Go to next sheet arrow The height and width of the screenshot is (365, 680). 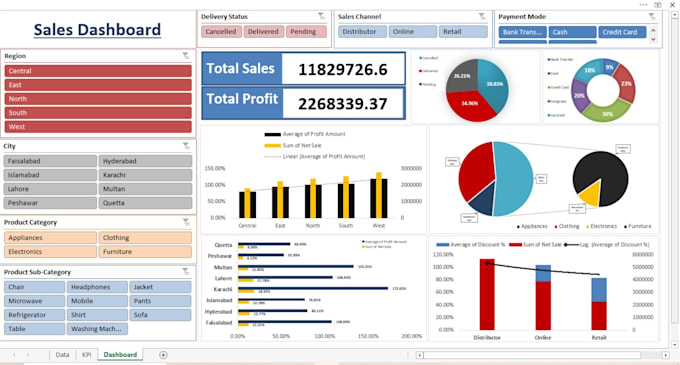coord(28,355)
